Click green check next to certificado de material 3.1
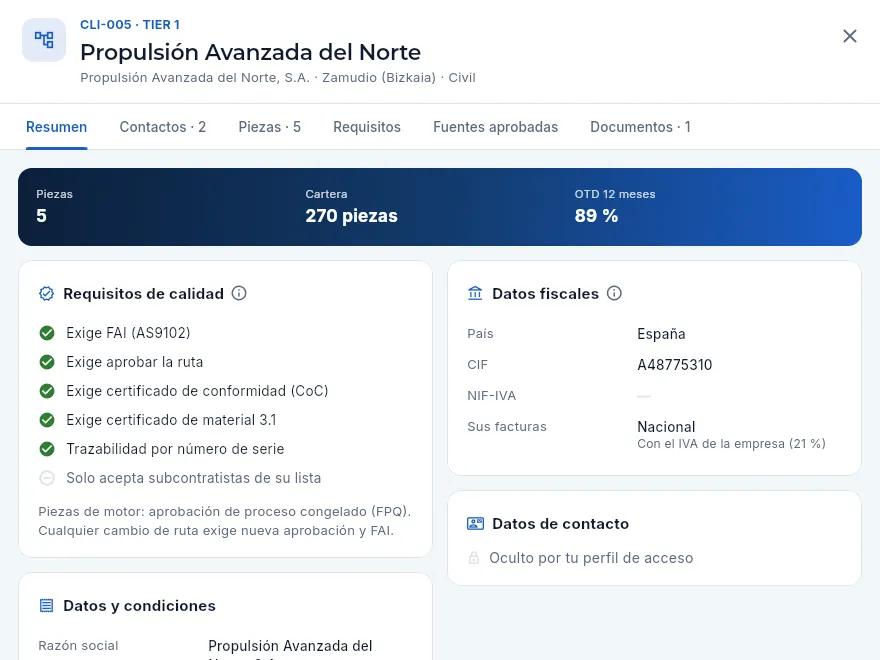The image size is (880, 660). pyautogui.click(x=47, y=420)
